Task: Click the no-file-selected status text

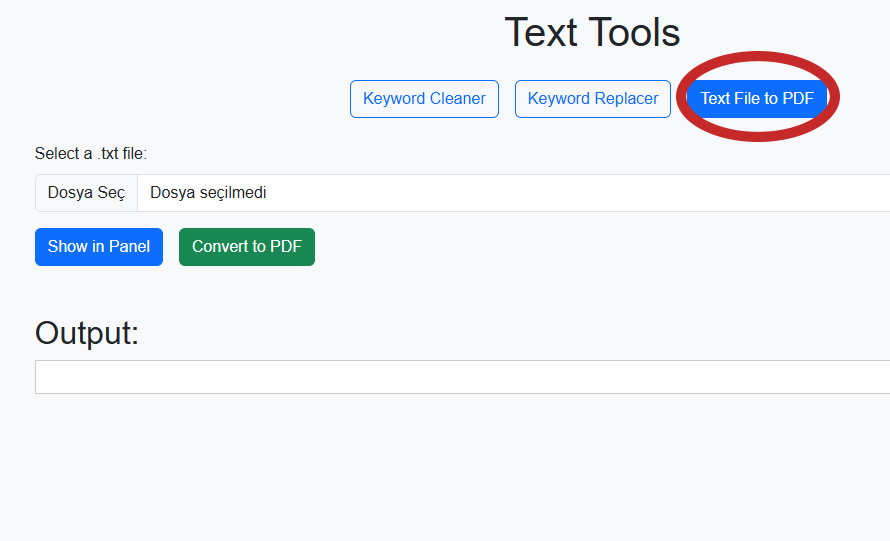Action: (208, 193)
